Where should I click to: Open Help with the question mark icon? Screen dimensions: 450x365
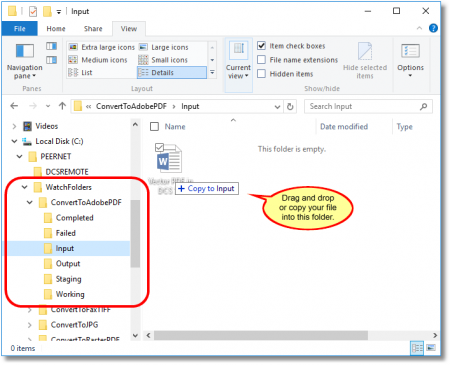[x=433, y=28]
